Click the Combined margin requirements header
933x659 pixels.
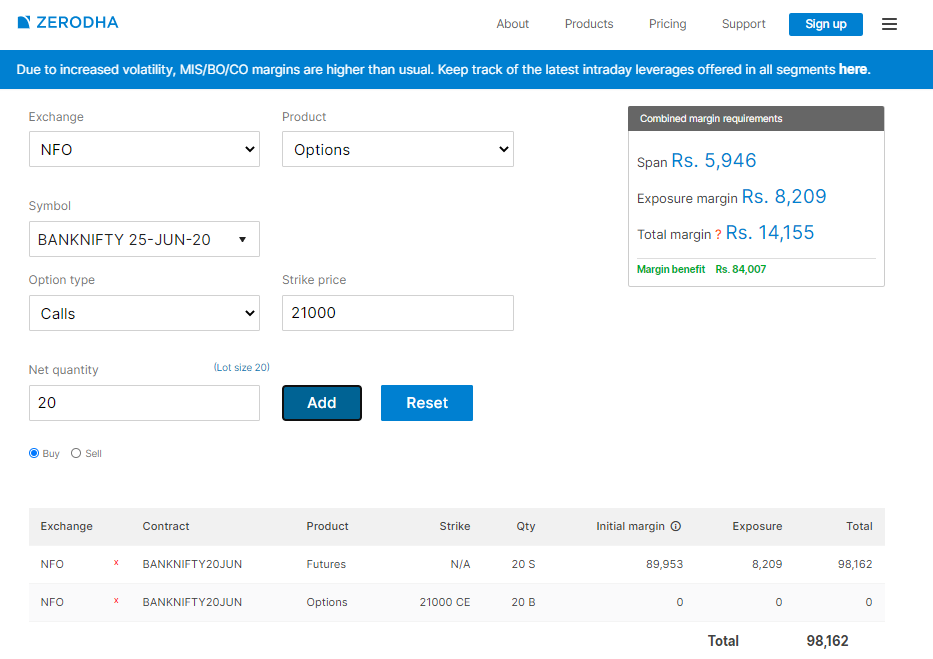coord(756,119)
